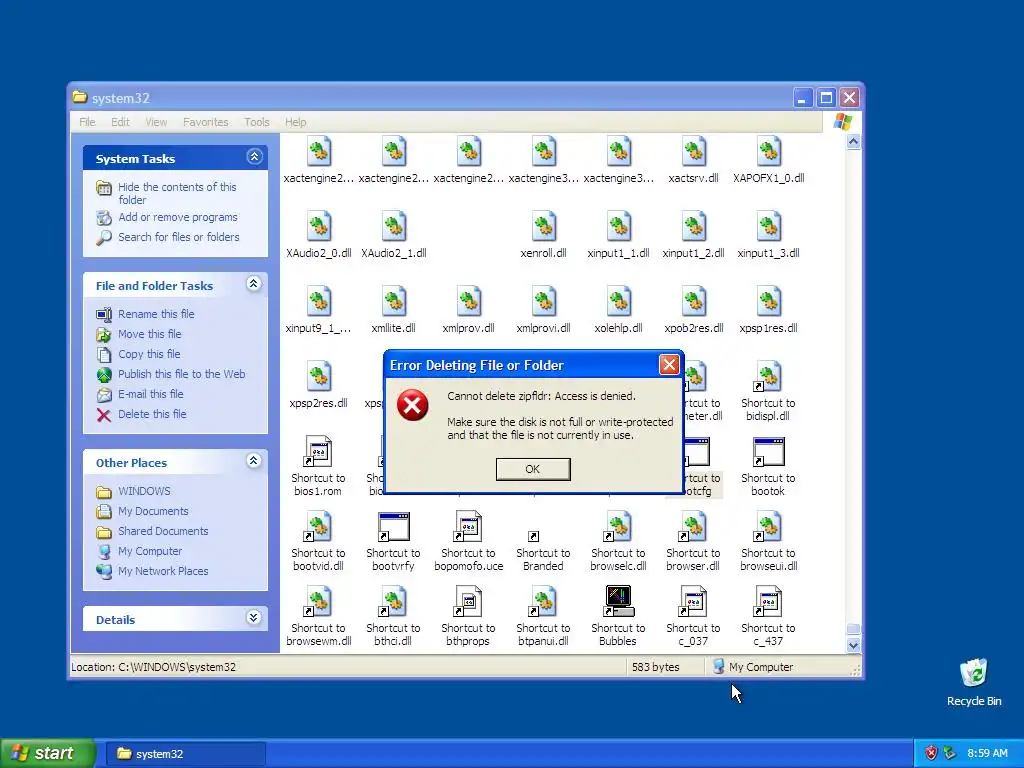This screenshot has height=768, width=1024.
Task: Open the Edit menu
Action: coord(120,122)
